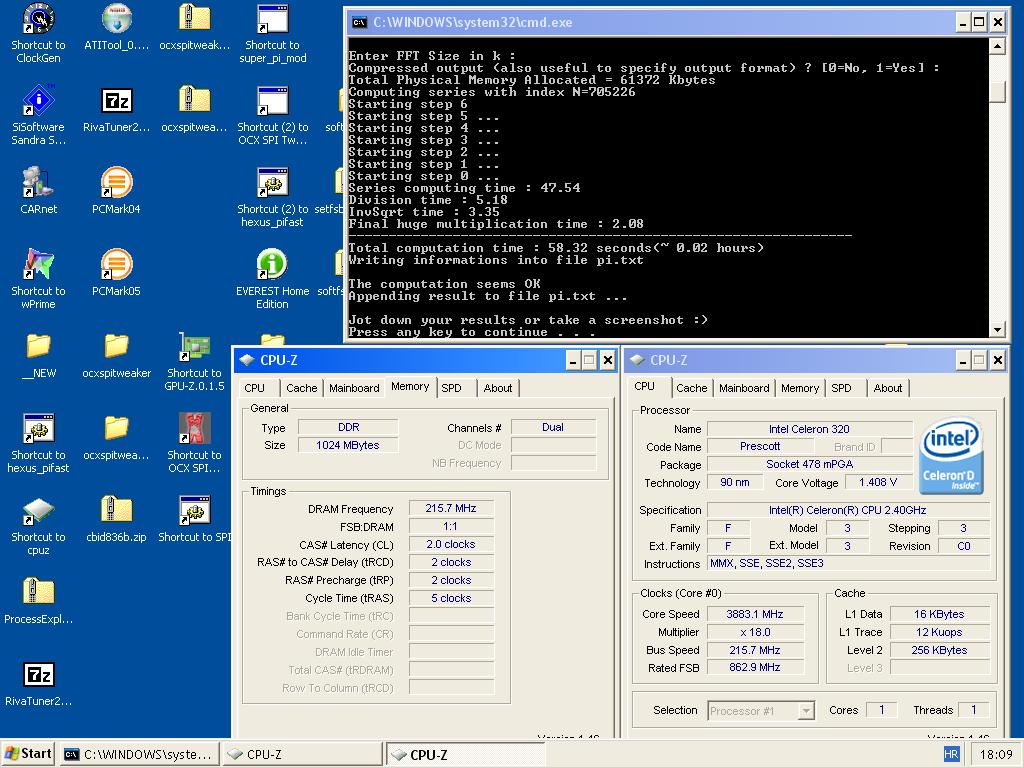Click the cmd window scrollbar down arrow
This screenshot has width=1024, height=768.
(x=997, y=330)
